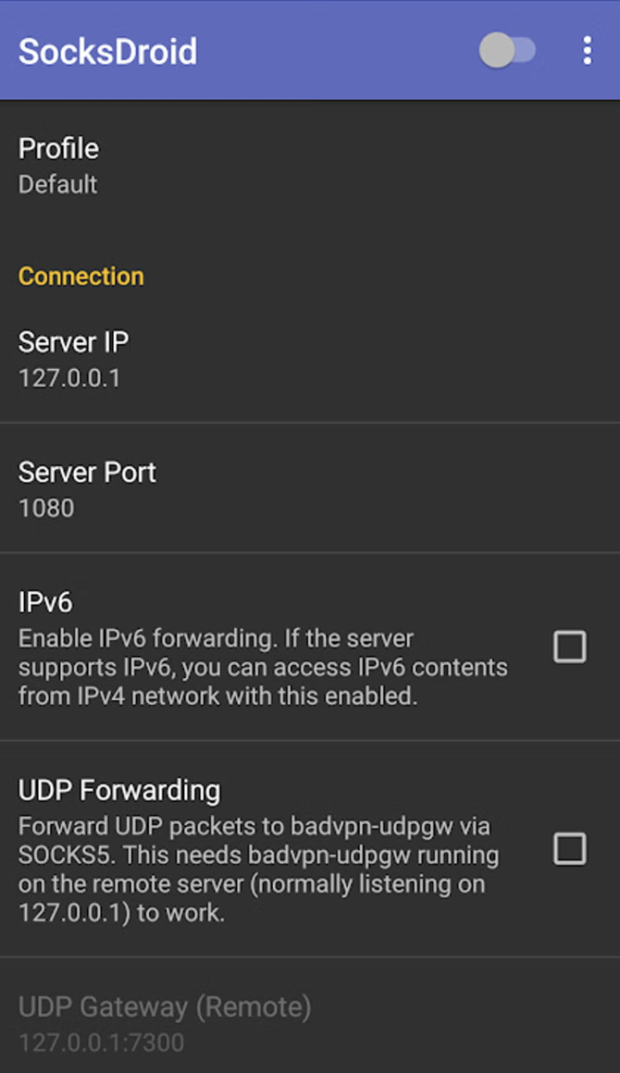Select the Default profile entry
Image resolution: width=620 pixels, height=1073 pixels.
point(57,185)
